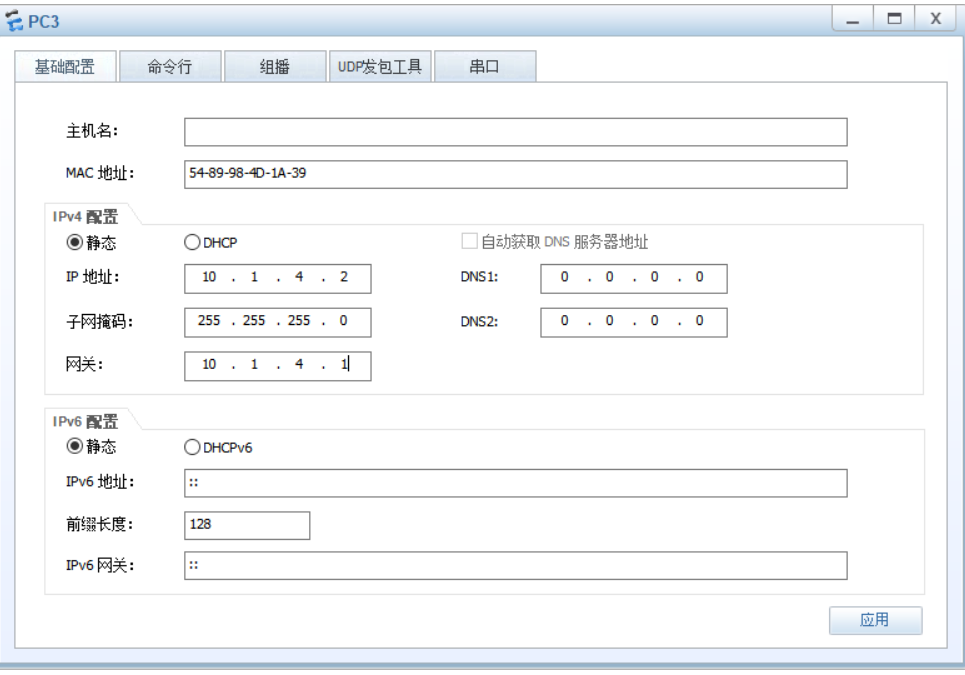Viewport: 965px width, 675px height.
Task: Select the DHCP radio button
Action: click(192, 242)
